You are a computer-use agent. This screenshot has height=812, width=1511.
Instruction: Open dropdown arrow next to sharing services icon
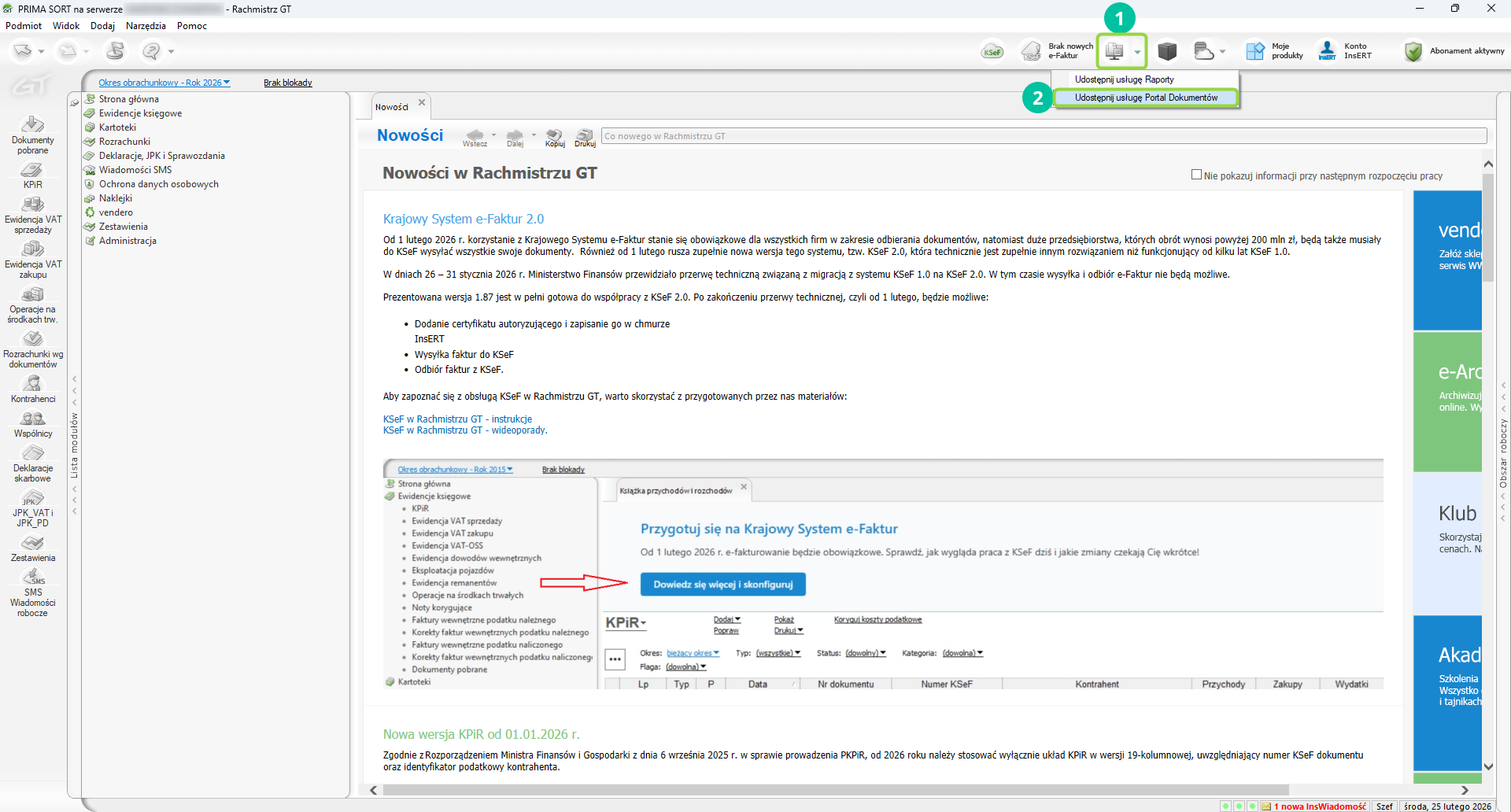(x=1137, y=52)
